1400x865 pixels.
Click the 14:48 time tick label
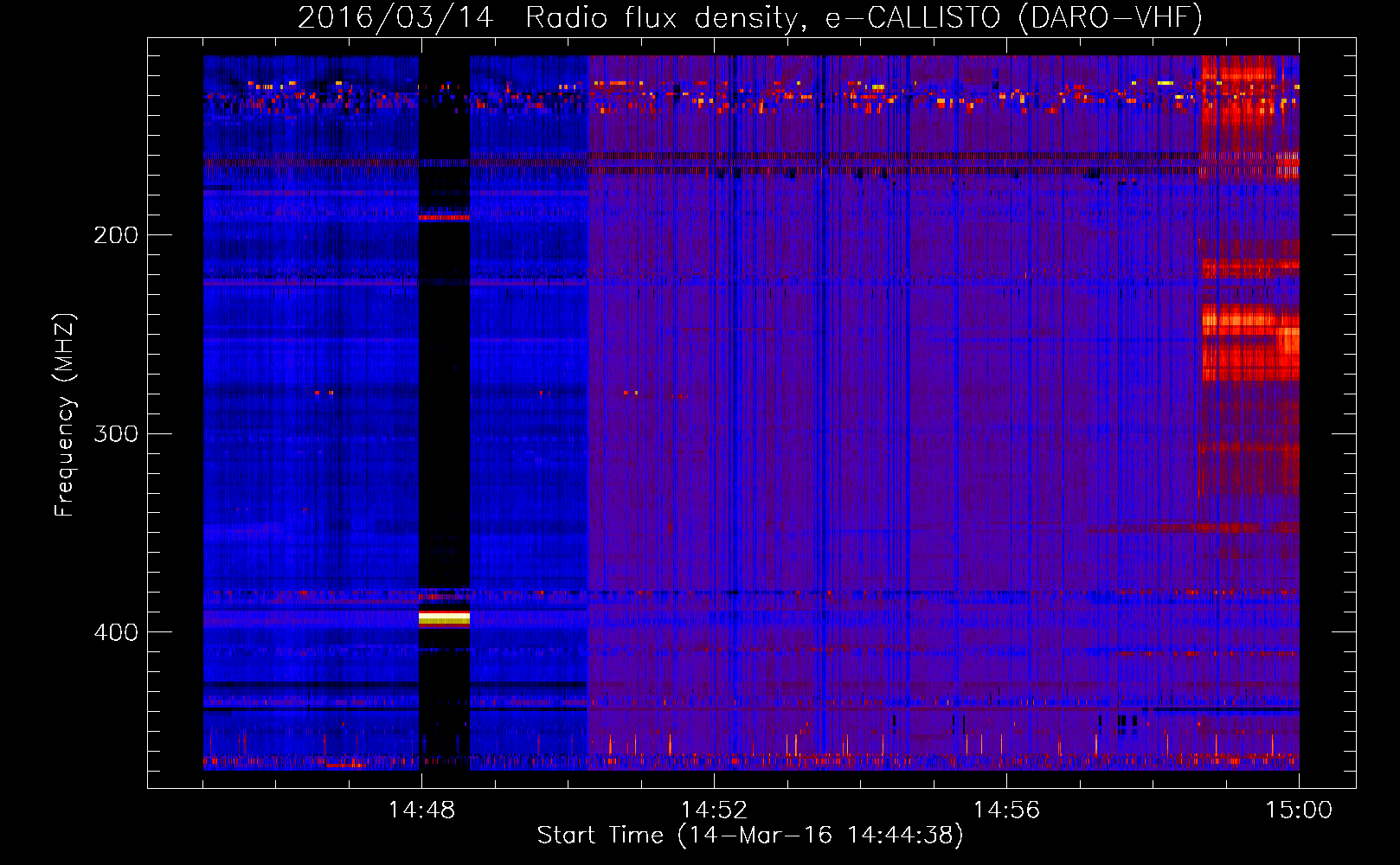click(x=421, y=811)
